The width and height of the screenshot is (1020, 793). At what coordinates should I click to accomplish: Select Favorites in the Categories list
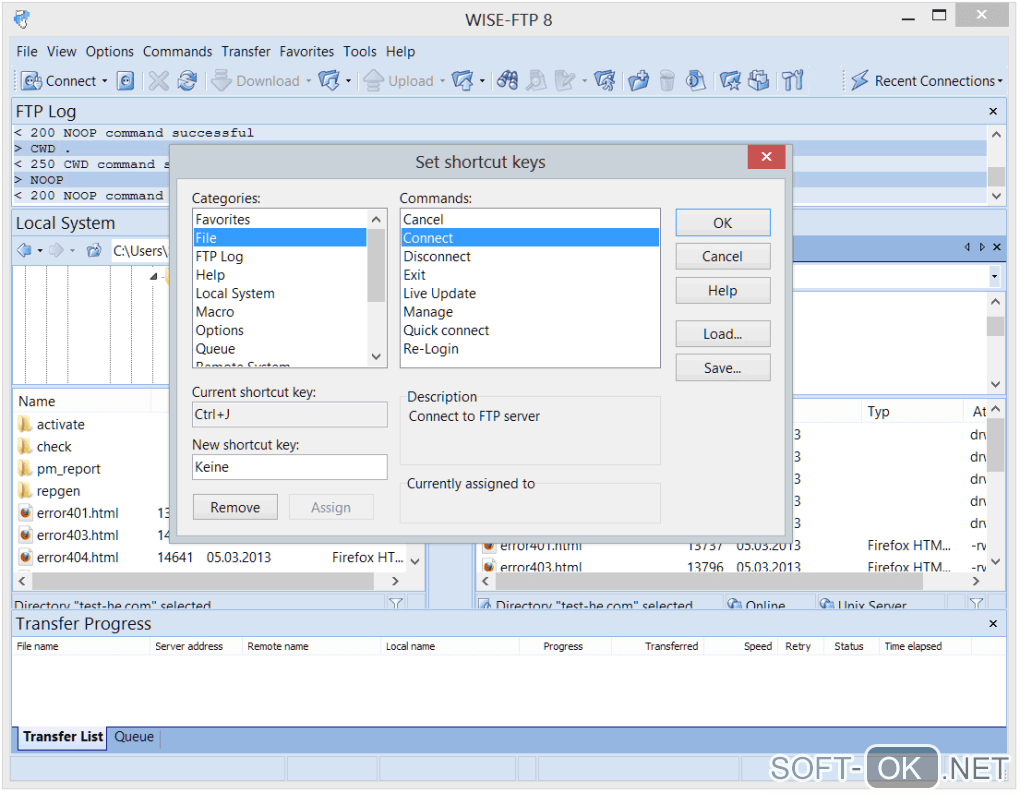[280, 220]
